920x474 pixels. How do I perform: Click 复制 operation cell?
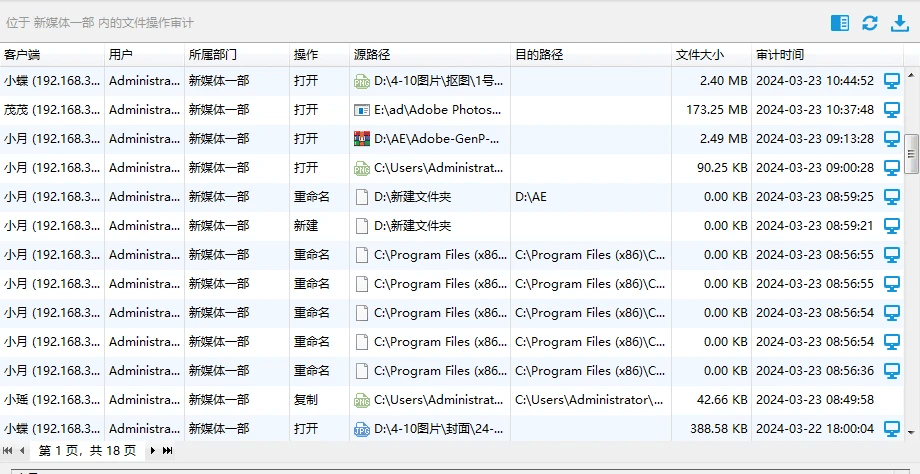[306, 400]
